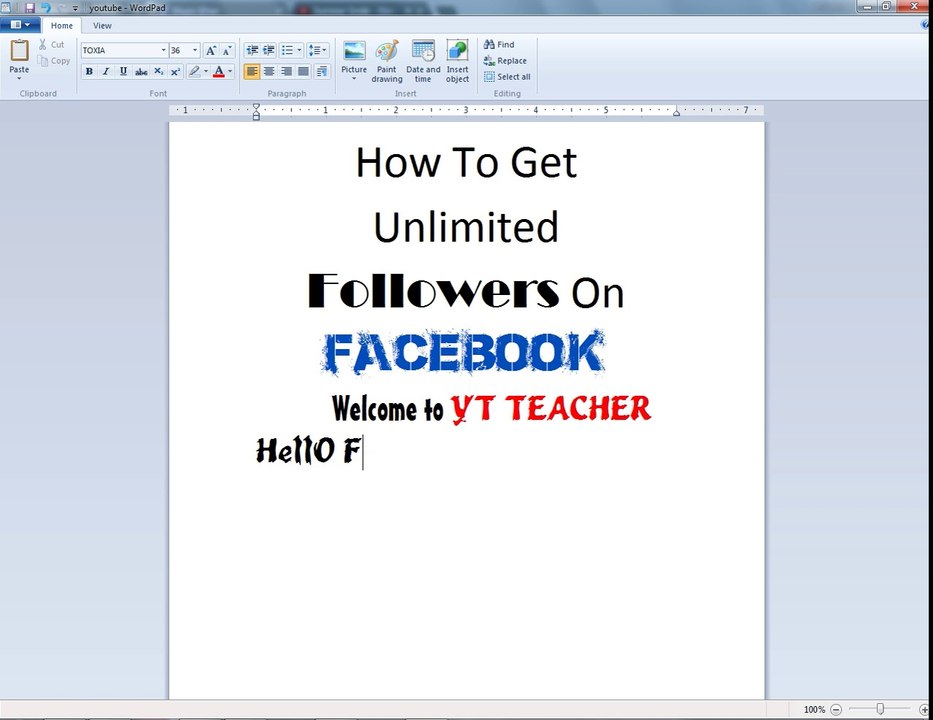
Task: Click the Copy icon
Action: (43, 61)
